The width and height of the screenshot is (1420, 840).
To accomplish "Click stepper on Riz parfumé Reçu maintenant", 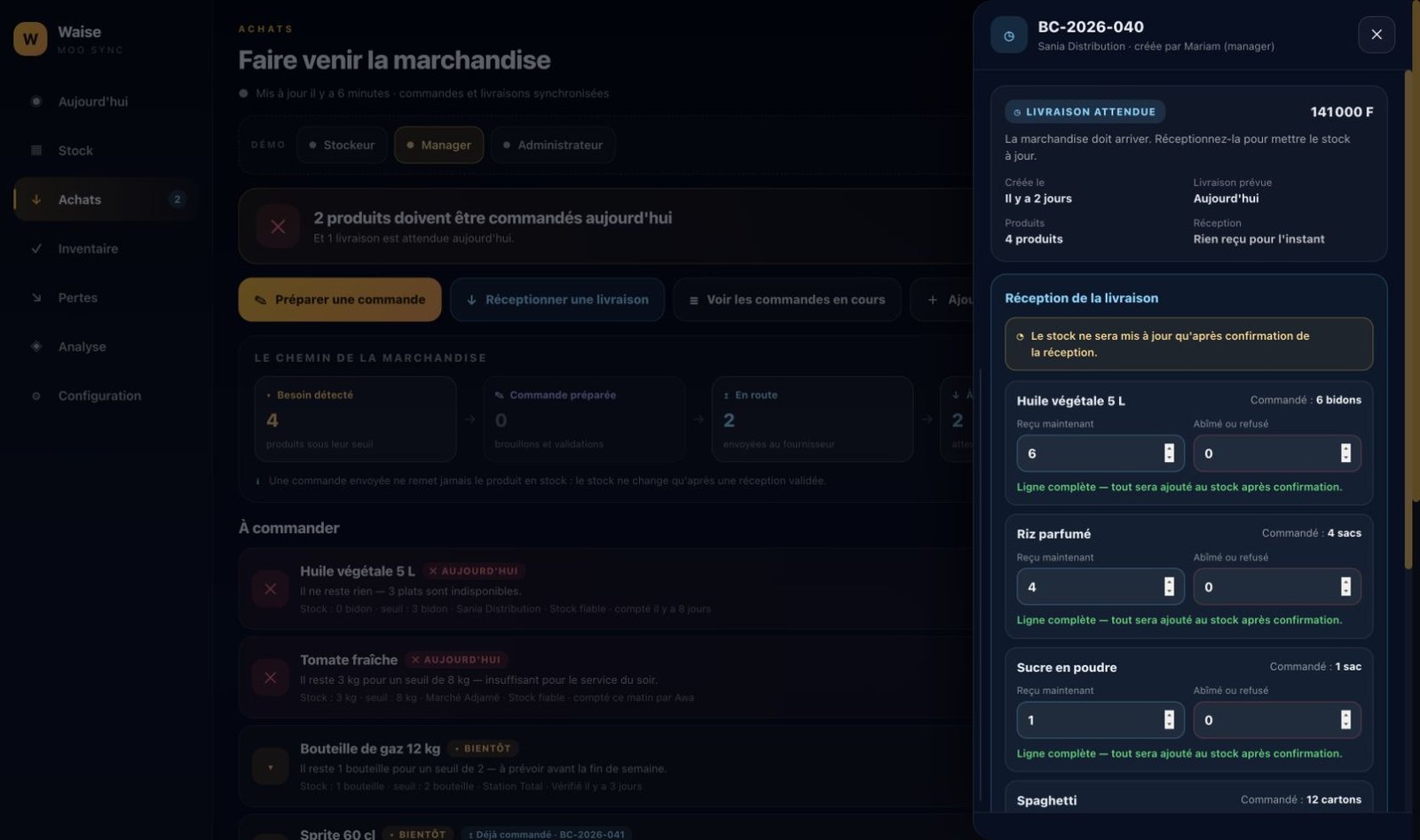I will pos(1169,586).
